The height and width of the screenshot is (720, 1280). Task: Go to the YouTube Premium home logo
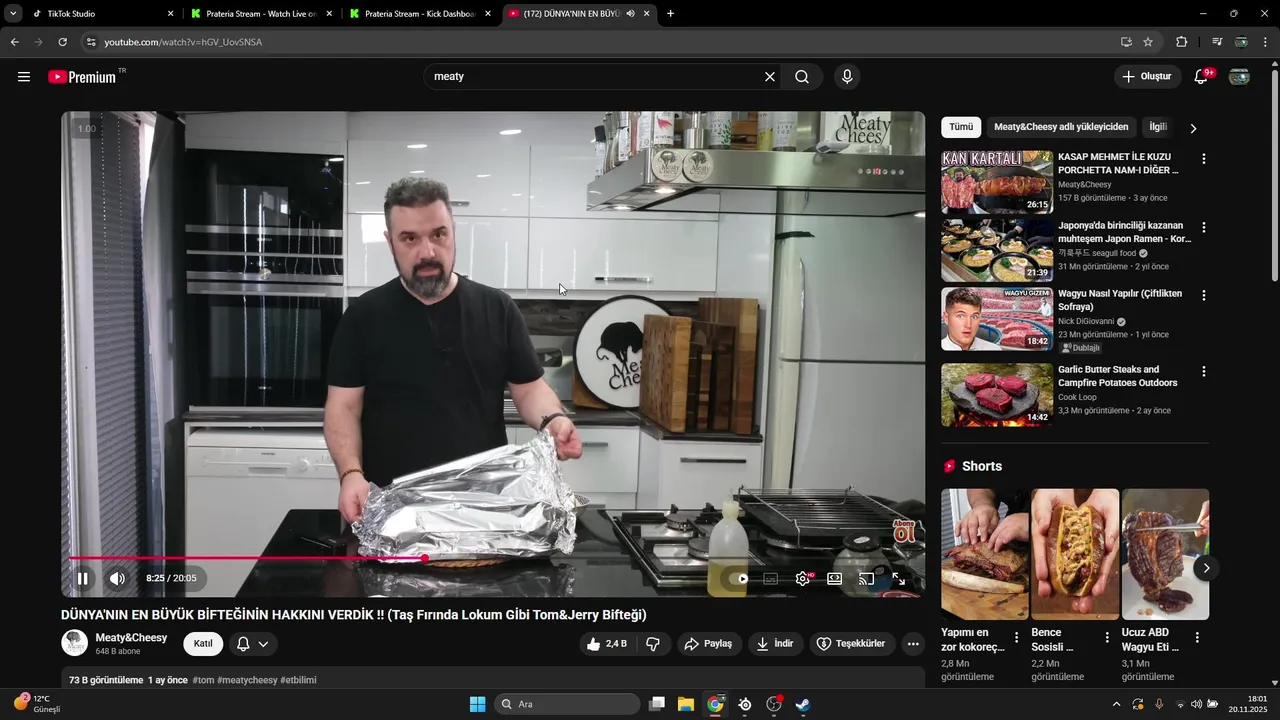pos(82,77)
